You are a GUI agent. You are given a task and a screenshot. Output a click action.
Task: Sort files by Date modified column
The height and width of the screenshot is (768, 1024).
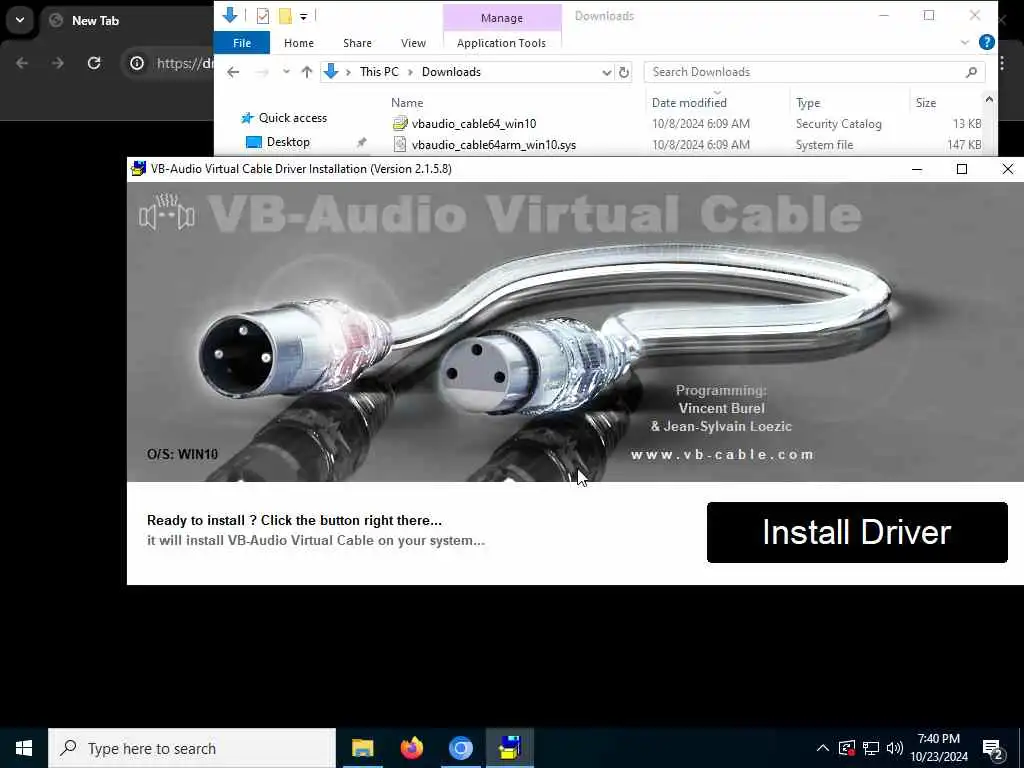[x=689, y=103]
